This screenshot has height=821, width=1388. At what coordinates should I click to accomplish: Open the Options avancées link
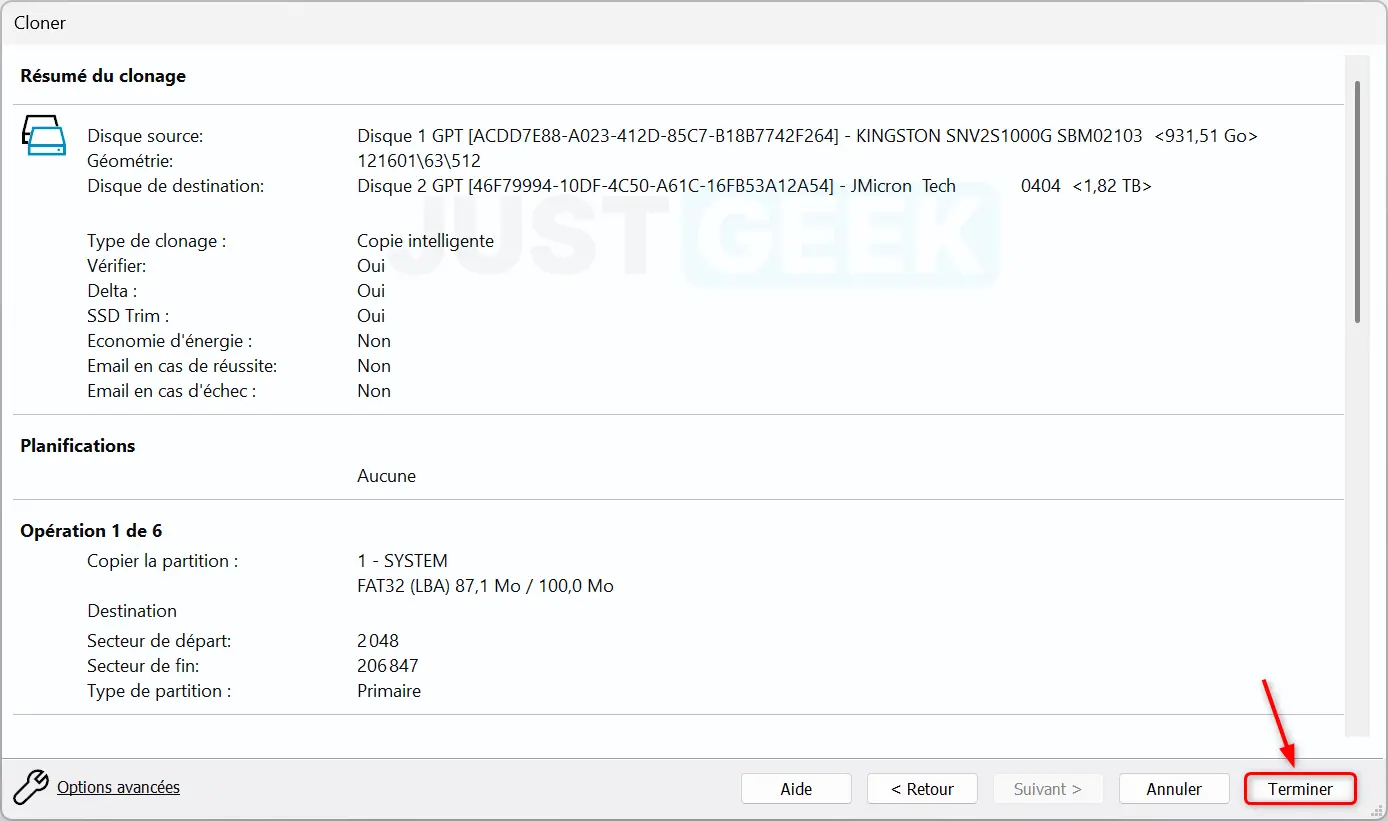118,787
